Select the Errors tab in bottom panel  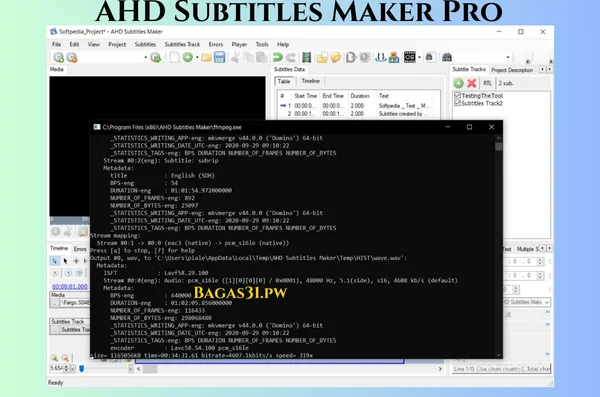pos(80,249)
